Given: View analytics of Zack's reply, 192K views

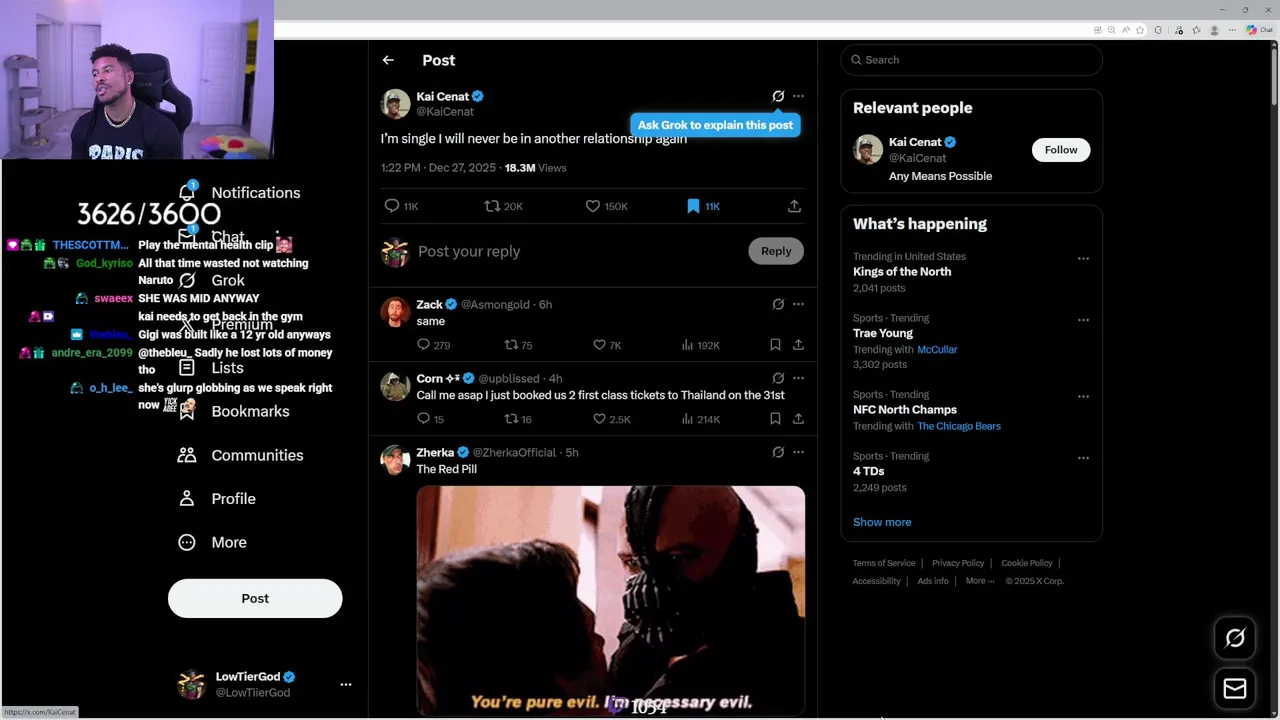Looking at the screenshot, I should pos(700,345).
